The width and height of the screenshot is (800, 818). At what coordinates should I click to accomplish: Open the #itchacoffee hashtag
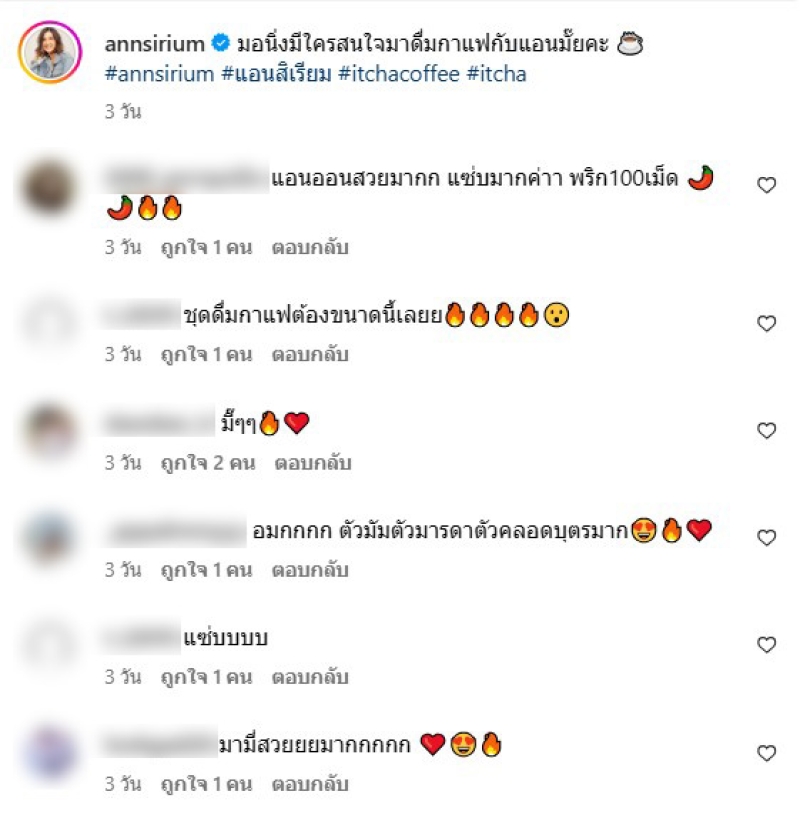click(399, 74)
